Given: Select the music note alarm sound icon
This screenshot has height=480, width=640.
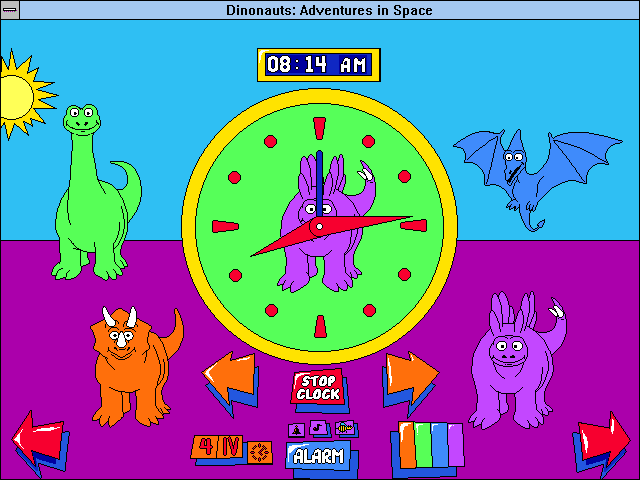Looking at the screenshot, I should tap(318, 429).
